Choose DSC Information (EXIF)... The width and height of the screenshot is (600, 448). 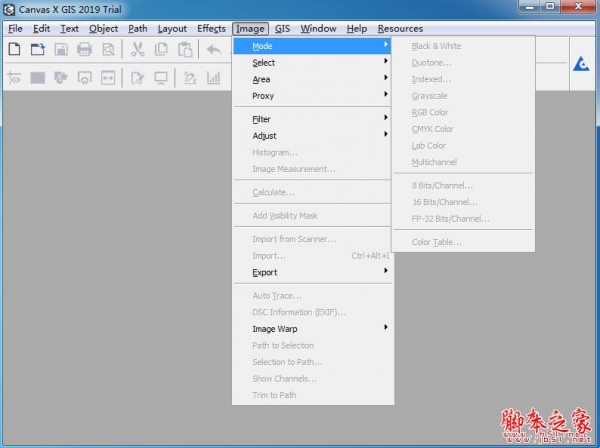coord(312,312)
